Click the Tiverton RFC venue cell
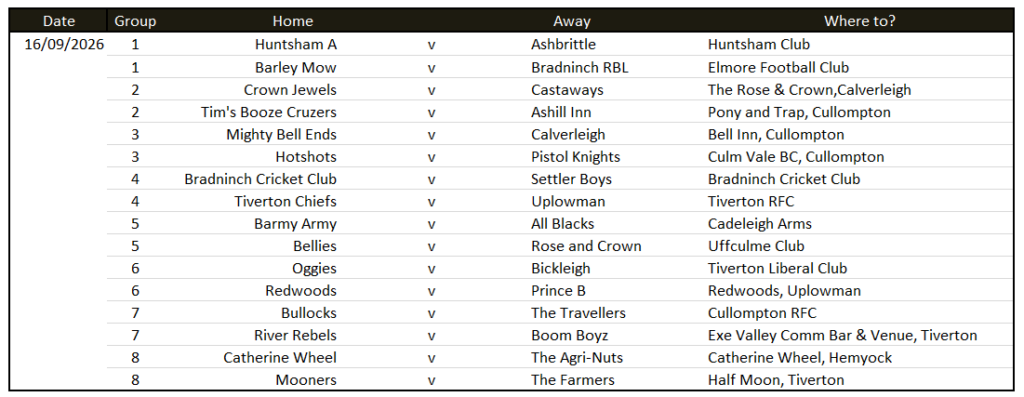Image resolution: width=1024 pixels, height=397 pixels. pyautogui.click(x=751, y=201)
